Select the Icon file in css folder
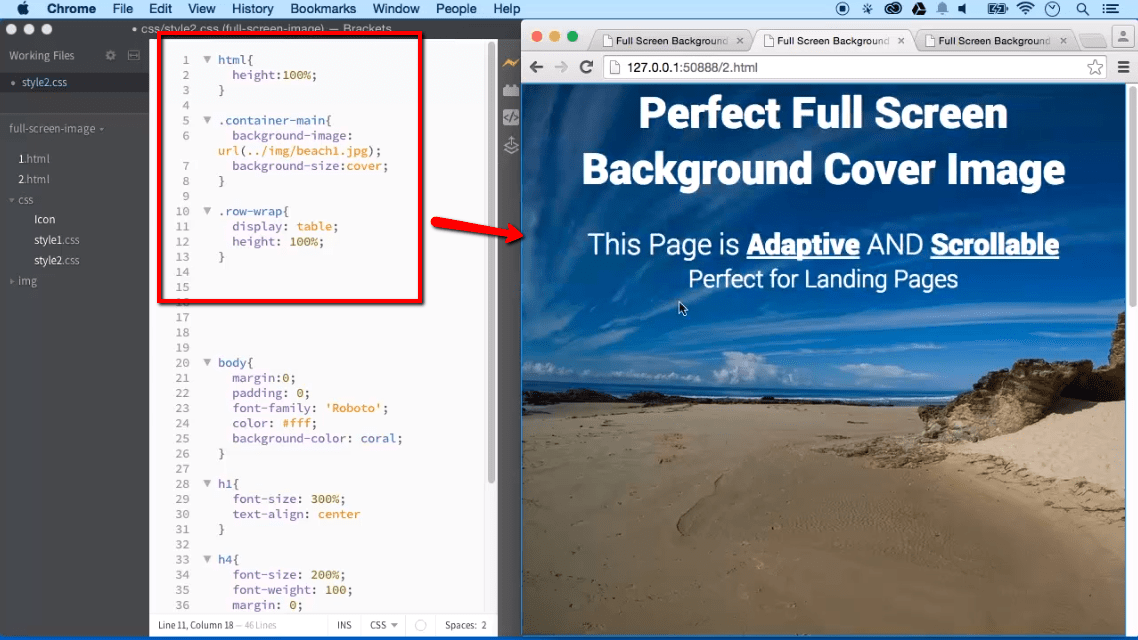This screenshot has width=1138, height=640. (x=44, y=219)
